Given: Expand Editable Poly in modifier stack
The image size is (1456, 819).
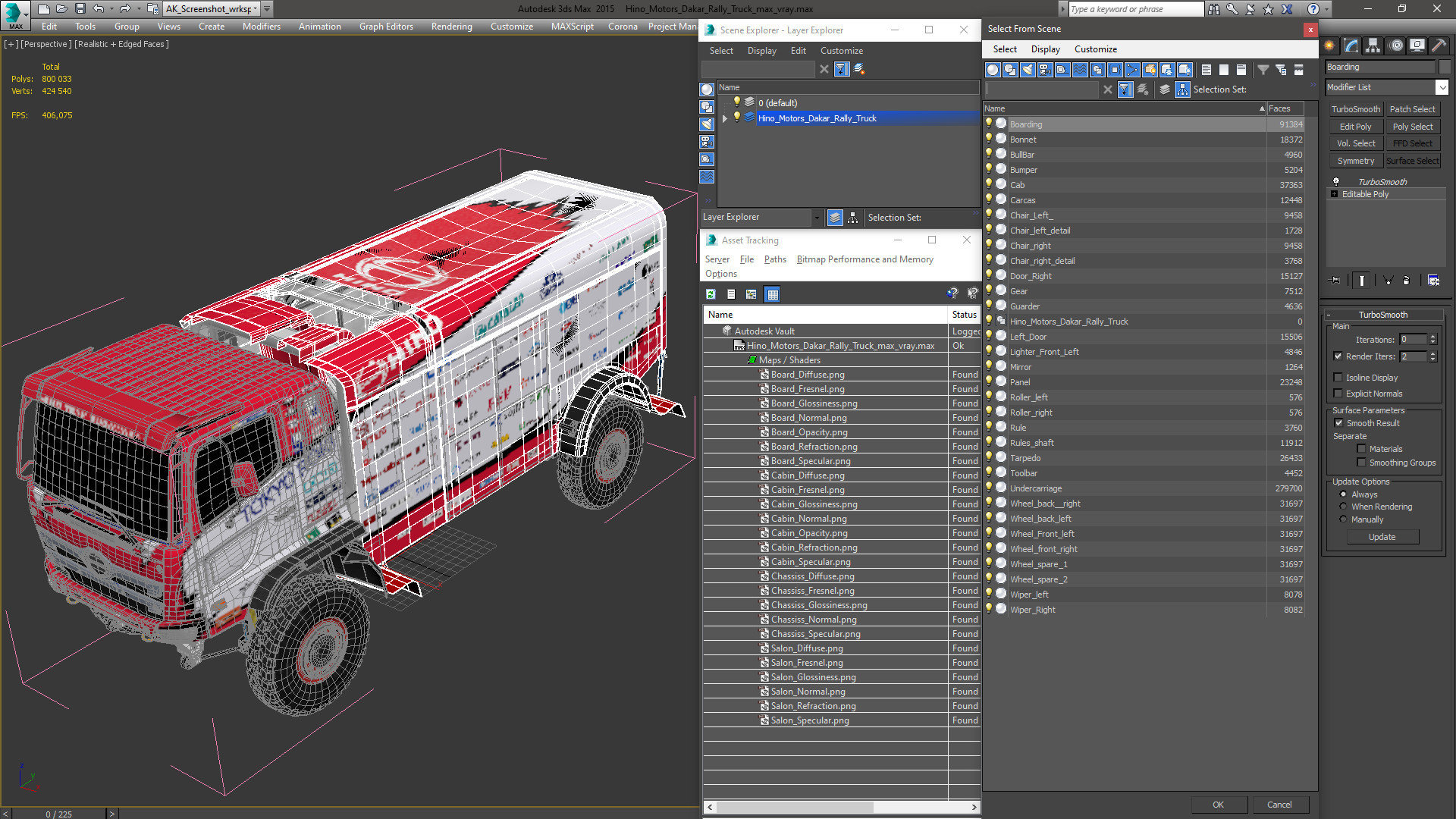Looking at the screenshot, I should click(x=1335, y=194).
